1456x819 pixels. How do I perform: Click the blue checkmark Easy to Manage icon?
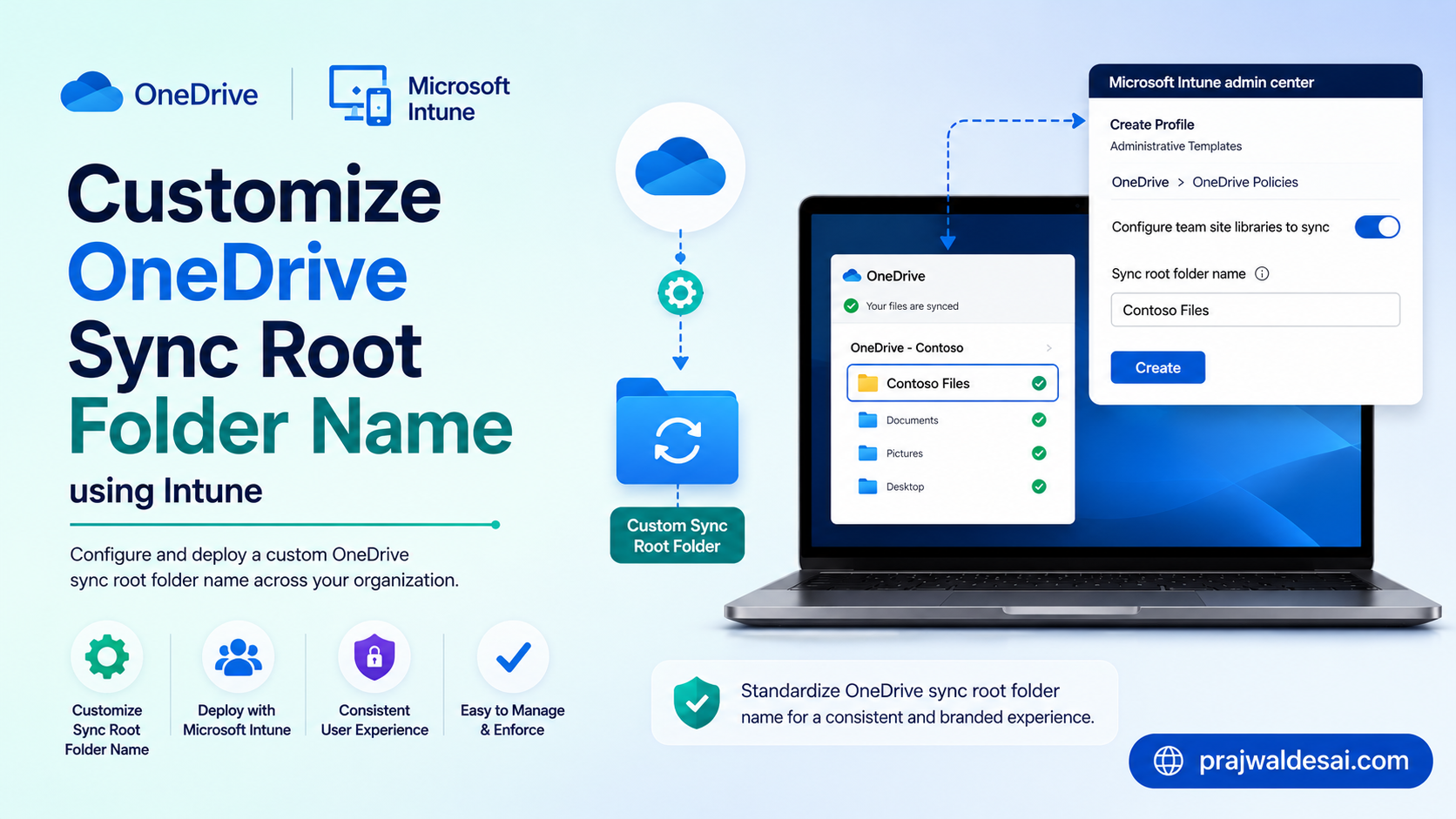coord(513,656)
